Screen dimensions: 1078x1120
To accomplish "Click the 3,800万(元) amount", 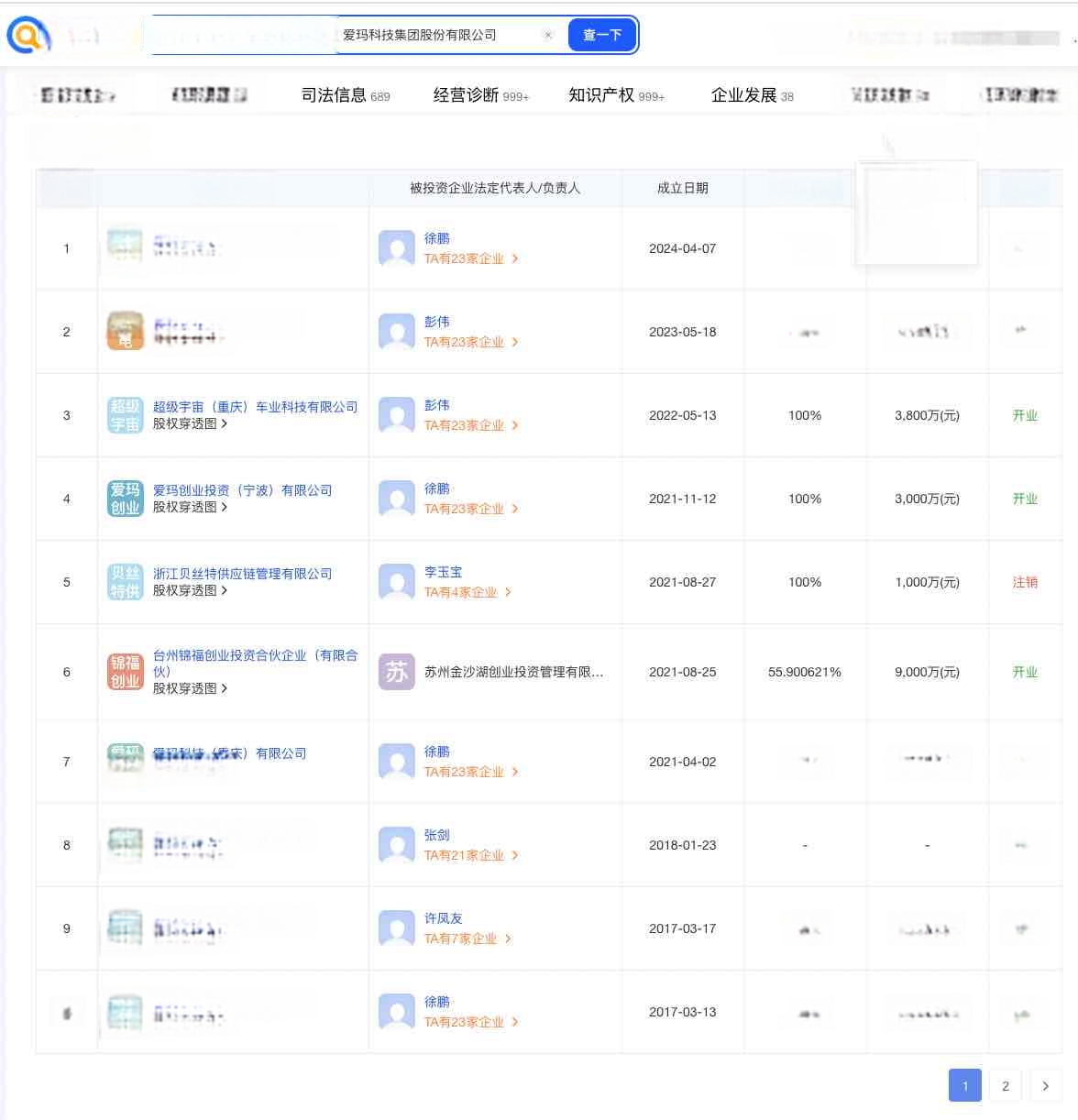I will [927, 415].
